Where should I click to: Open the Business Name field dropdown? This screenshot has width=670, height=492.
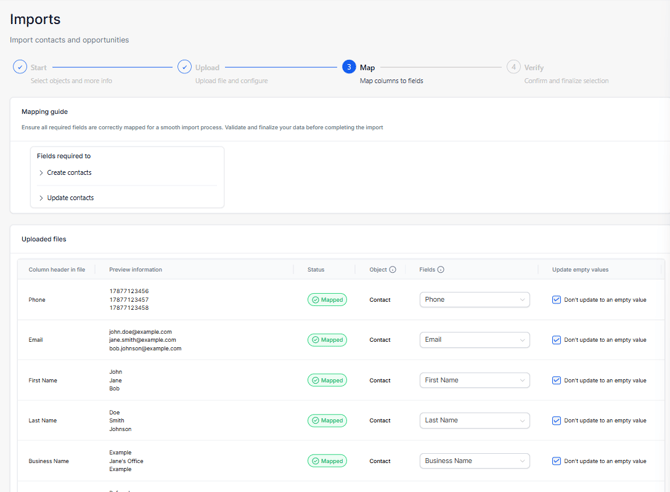tap(474, 461)
